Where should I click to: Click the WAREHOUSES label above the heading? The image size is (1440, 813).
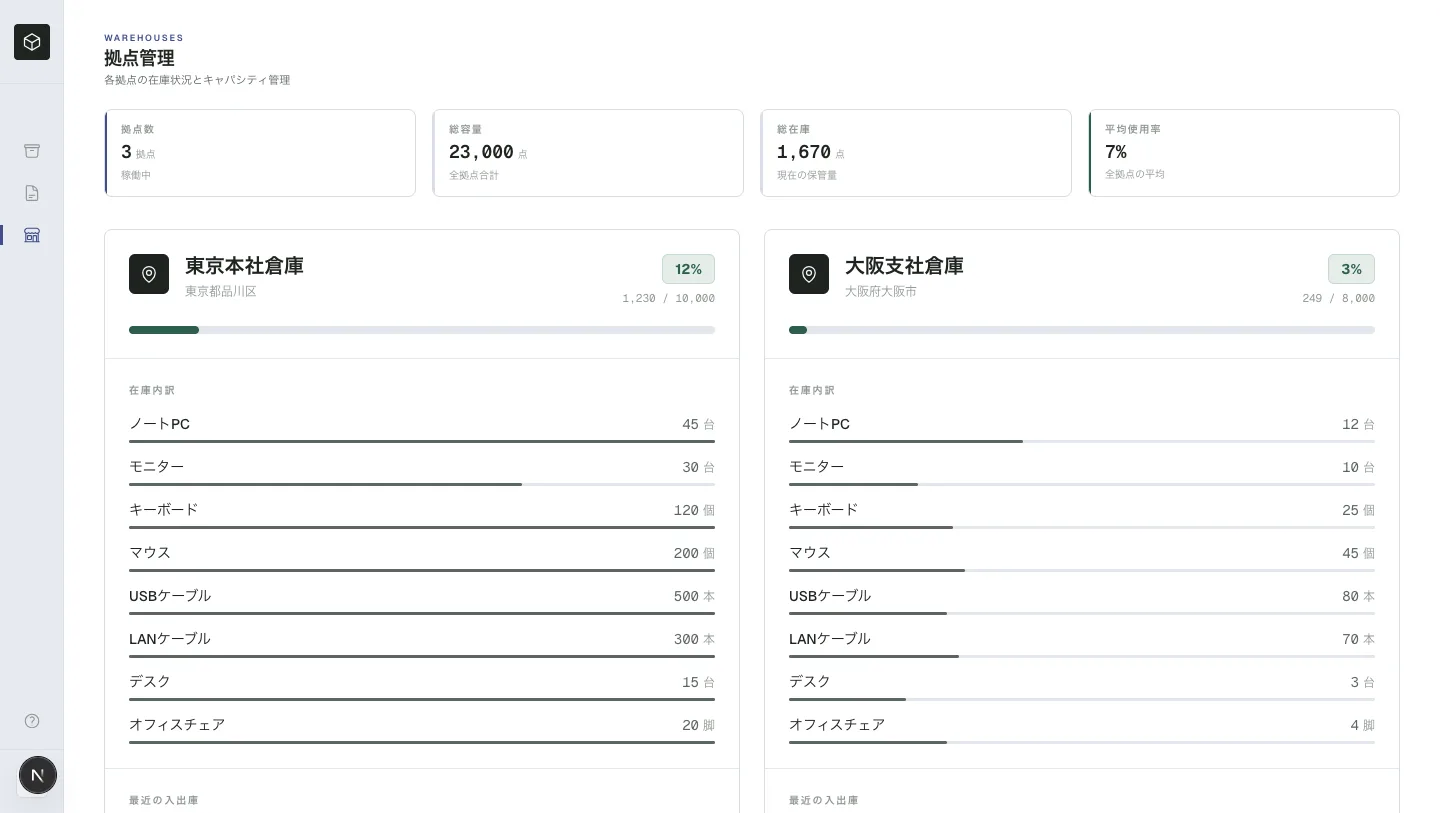coord(144,38)
